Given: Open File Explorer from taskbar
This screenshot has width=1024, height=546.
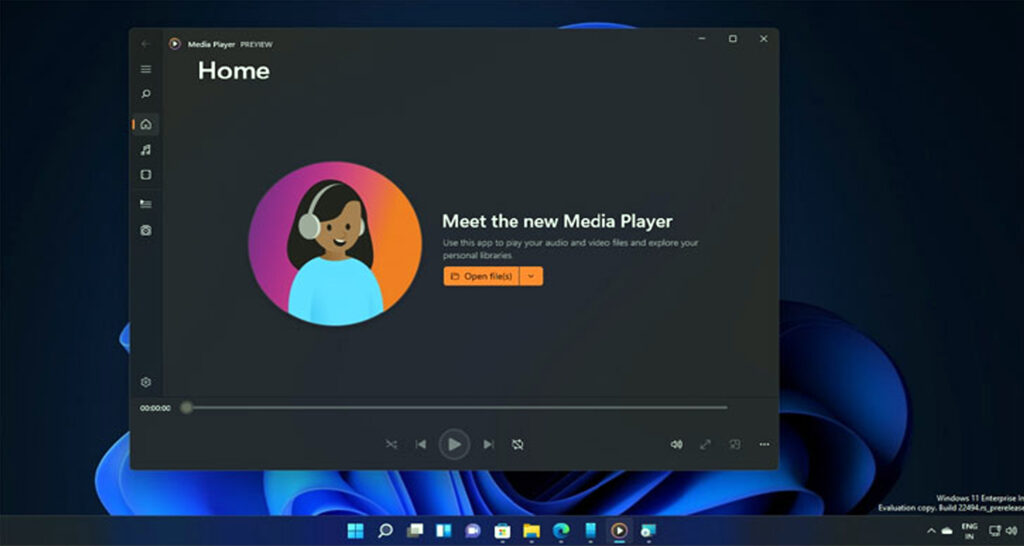Looking at the screenshot, I should coord(532,530).
